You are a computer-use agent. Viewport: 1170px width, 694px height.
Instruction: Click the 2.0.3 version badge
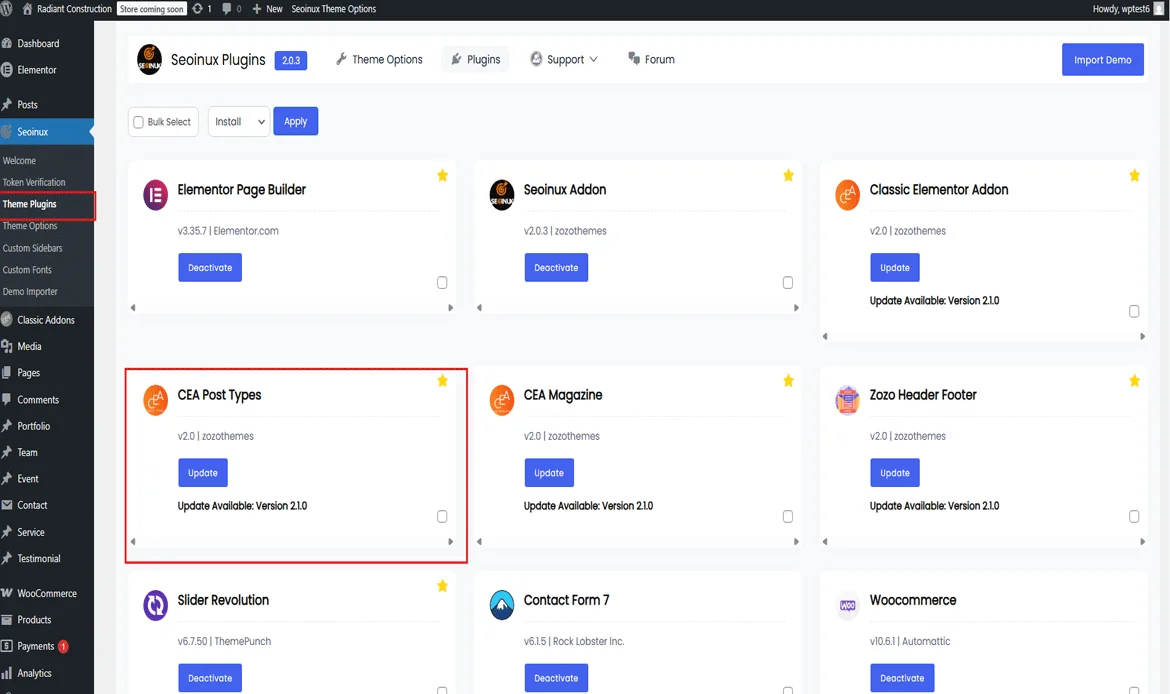click(x=291, y=60)
